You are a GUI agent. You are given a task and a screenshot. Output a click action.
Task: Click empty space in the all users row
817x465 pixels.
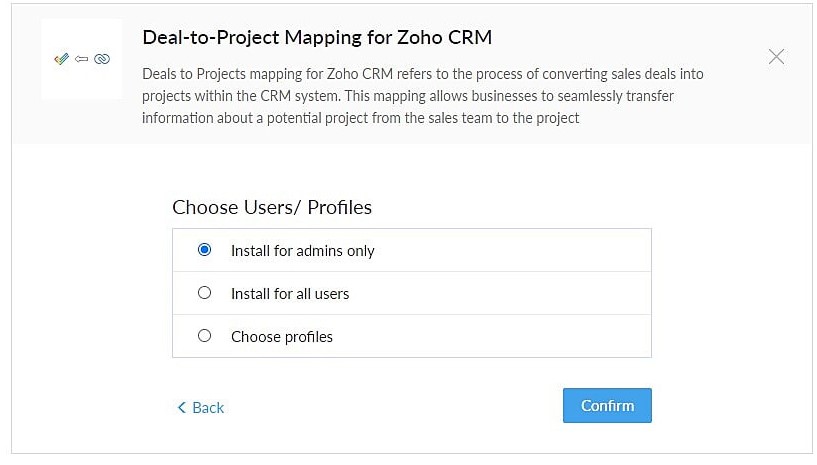tap(498, 293)
